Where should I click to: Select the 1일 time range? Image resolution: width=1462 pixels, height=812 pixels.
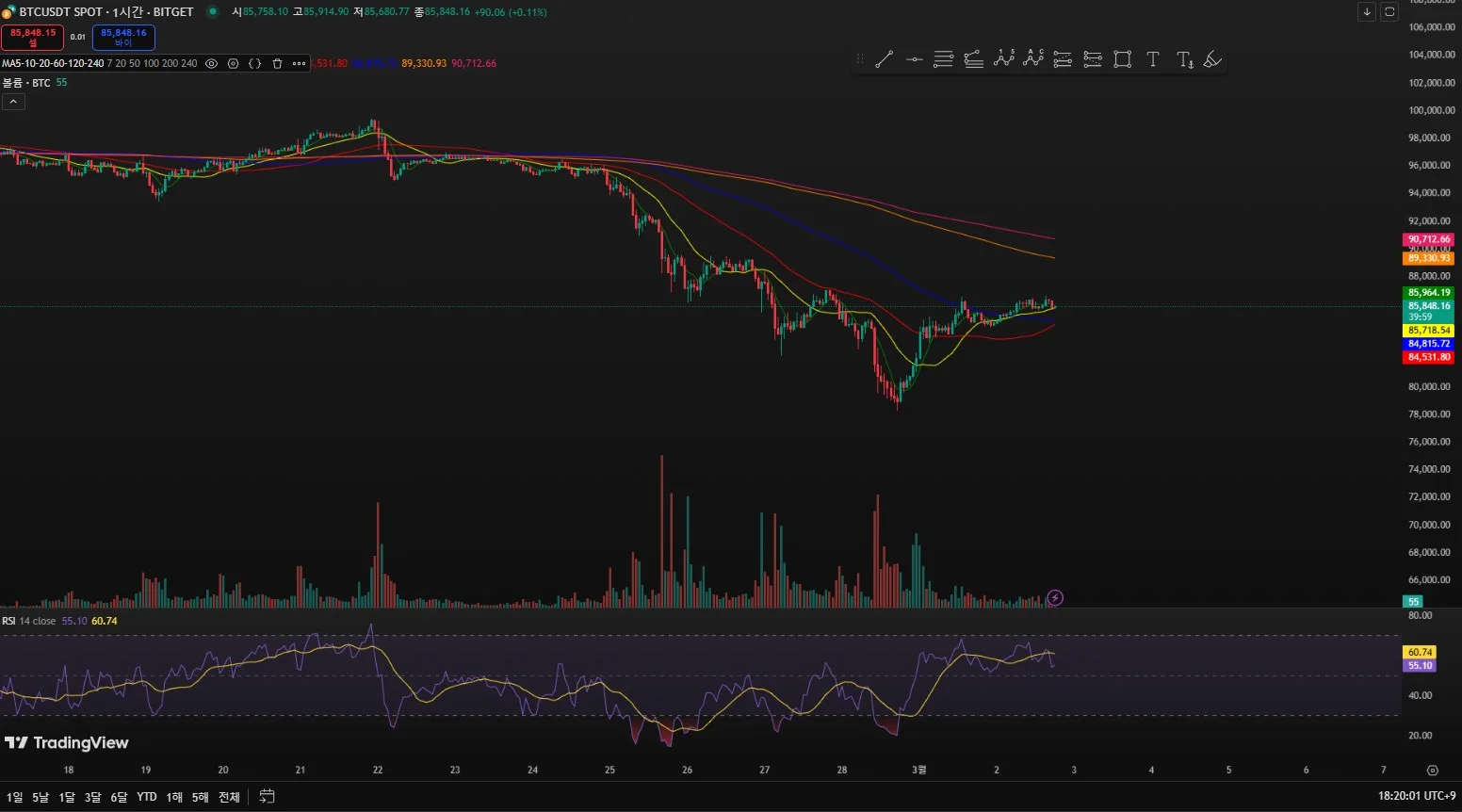click(x=15, y=797)
